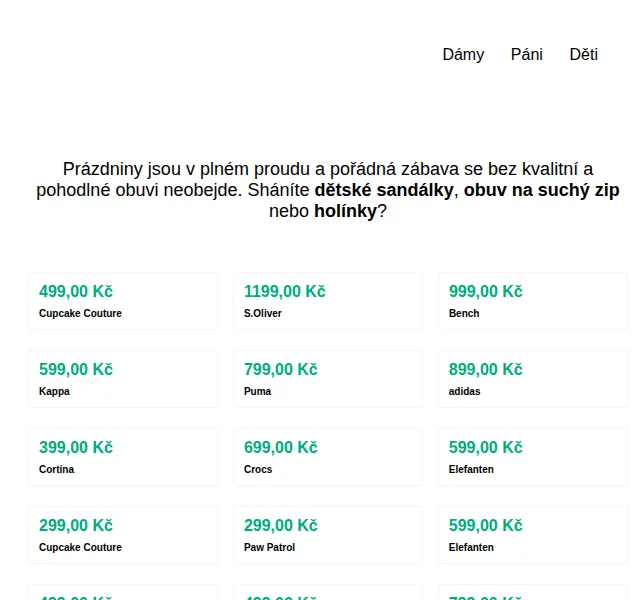Click the 999,00 Kč price
640x600 pixels.
click(486, 291)
